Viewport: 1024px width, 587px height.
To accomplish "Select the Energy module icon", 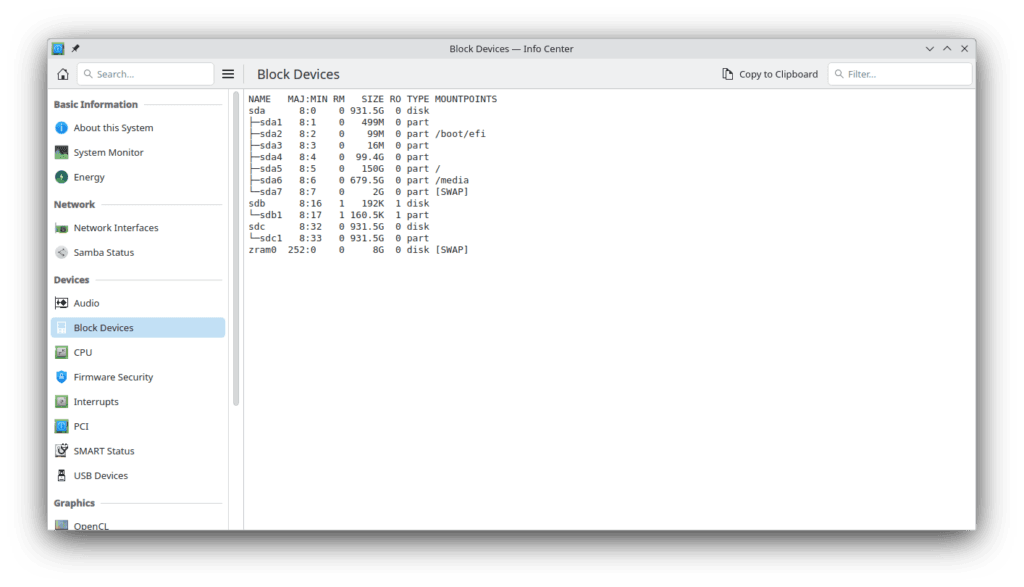I will (62, 177).
